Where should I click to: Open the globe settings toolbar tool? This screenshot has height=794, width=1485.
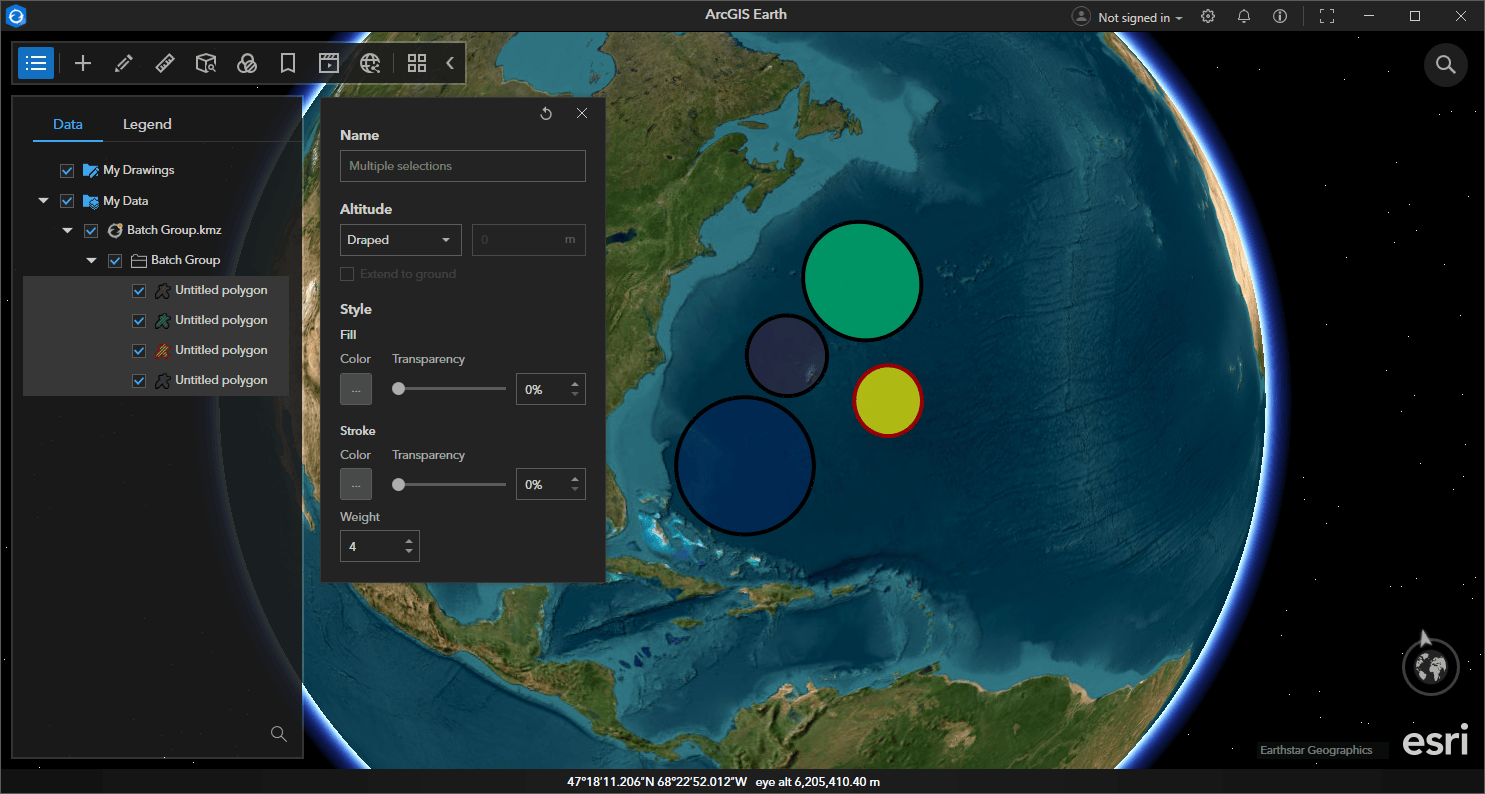point(370,63)
